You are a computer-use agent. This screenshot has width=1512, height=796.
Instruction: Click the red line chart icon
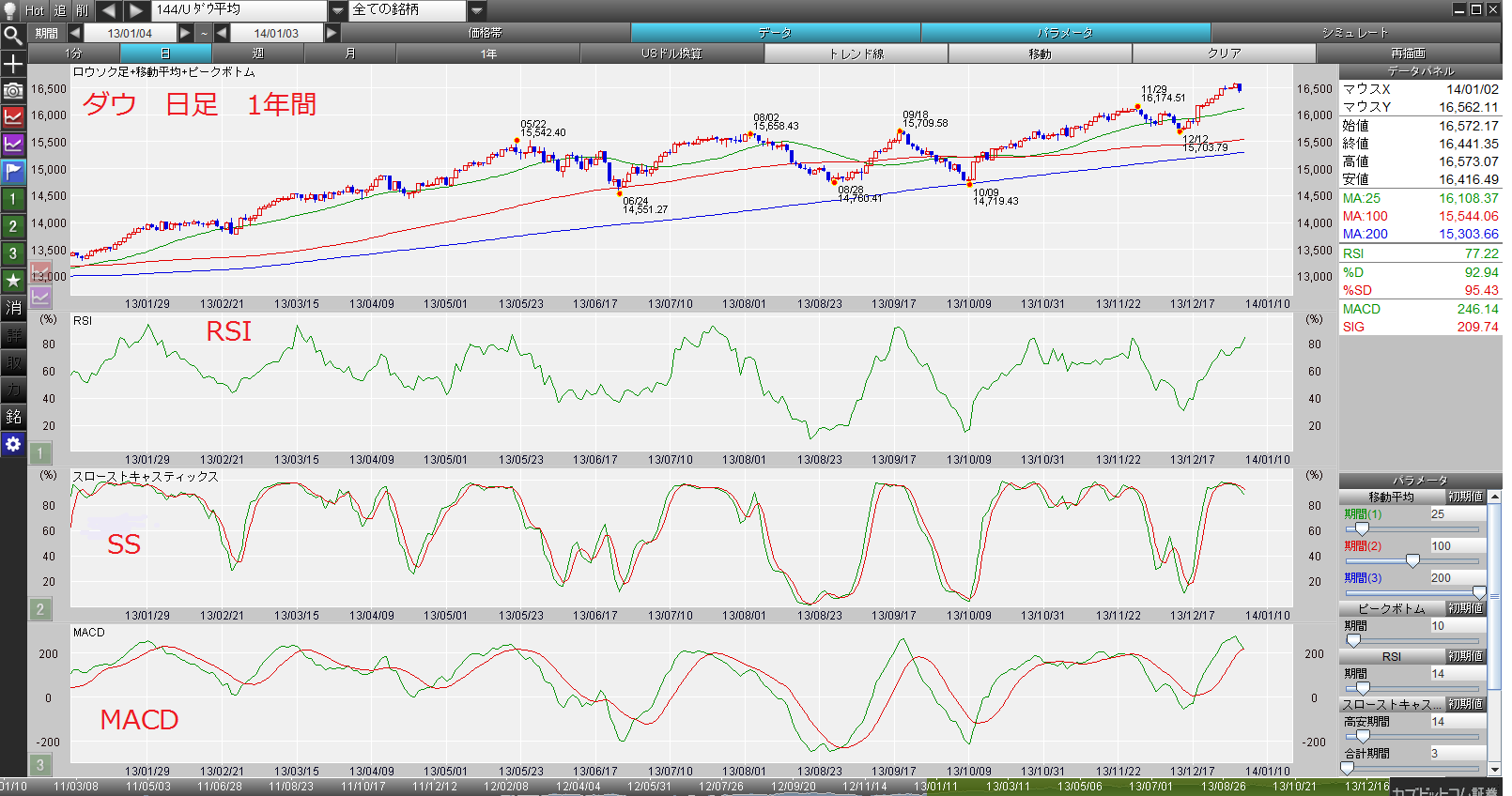(x=13, y=117)
